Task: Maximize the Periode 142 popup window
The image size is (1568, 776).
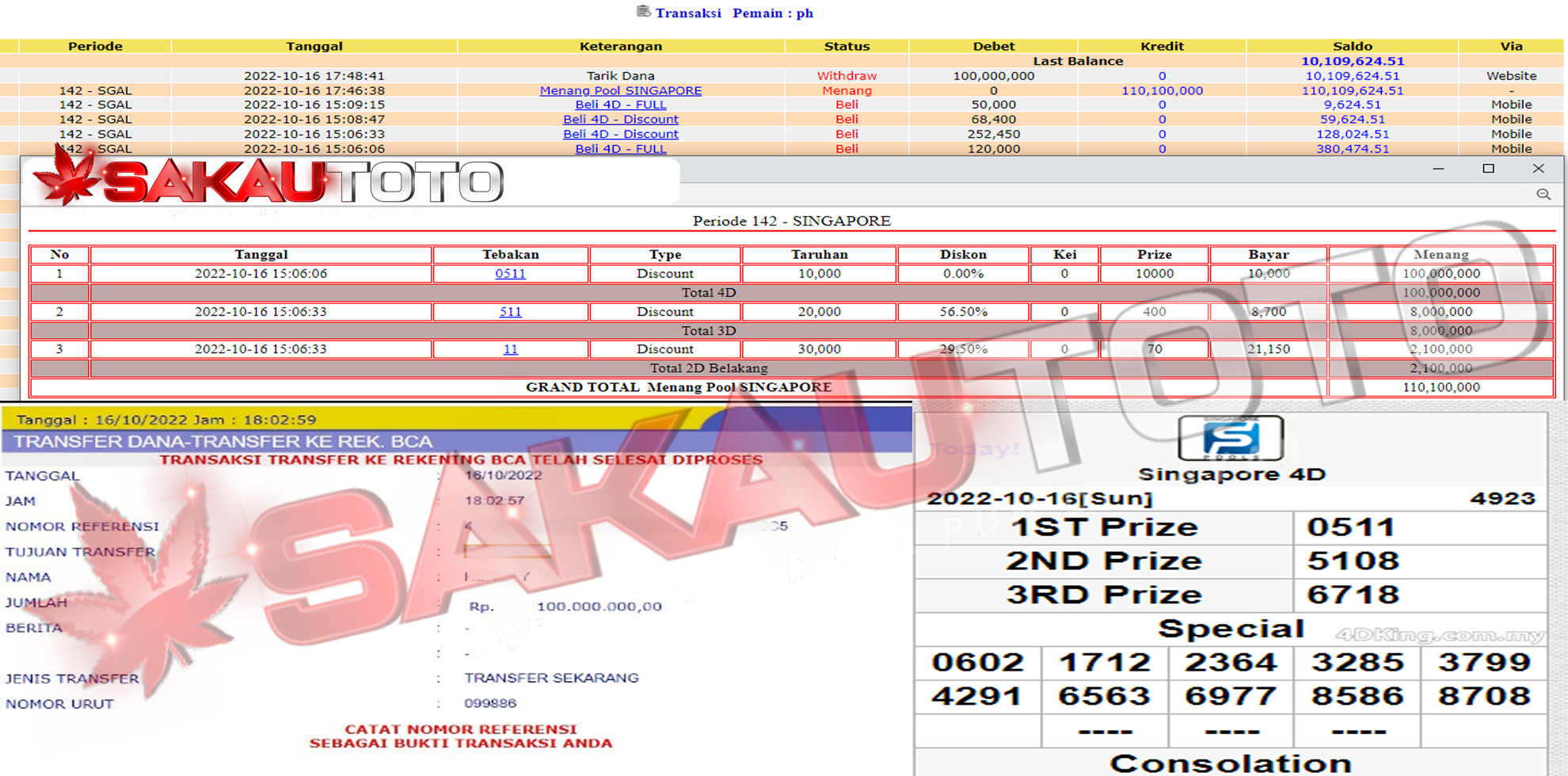Action: click(x=1488, y=169)
